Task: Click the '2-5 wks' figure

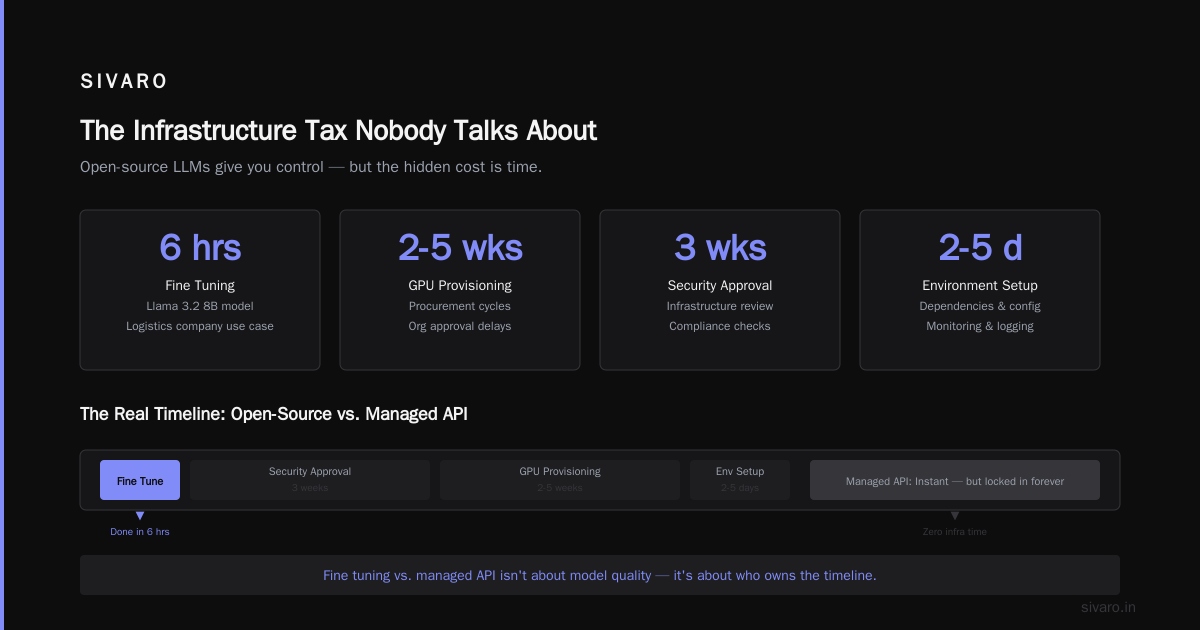Action: click(460, 247)
